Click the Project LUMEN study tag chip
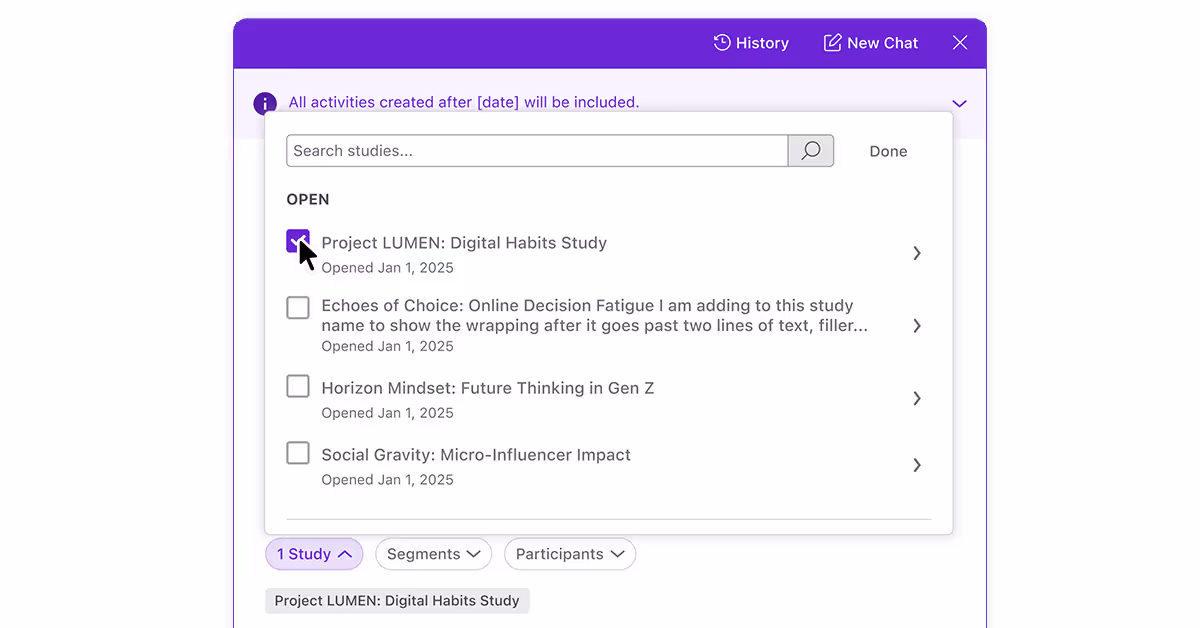 397,601
